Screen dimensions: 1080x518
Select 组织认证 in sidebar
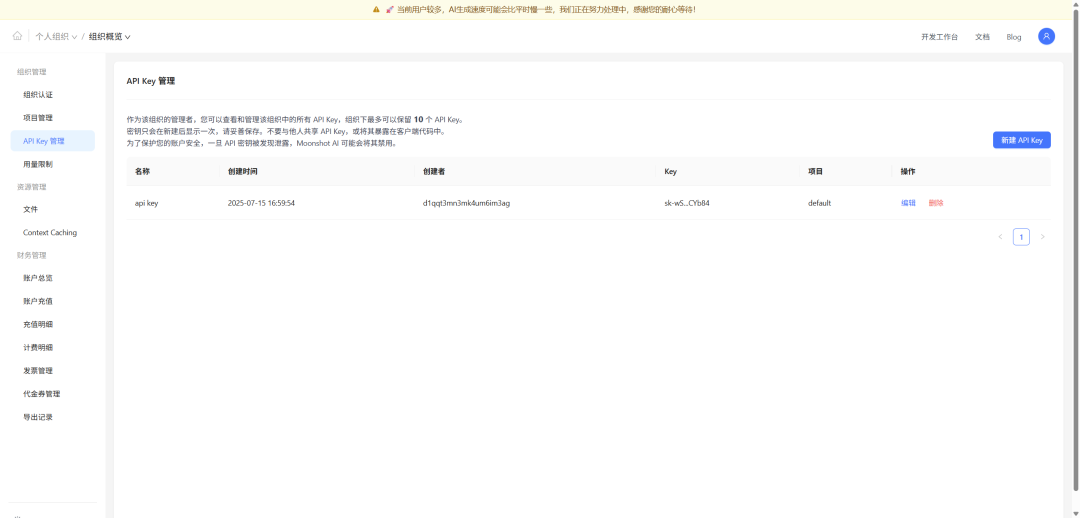click(53, 94)
